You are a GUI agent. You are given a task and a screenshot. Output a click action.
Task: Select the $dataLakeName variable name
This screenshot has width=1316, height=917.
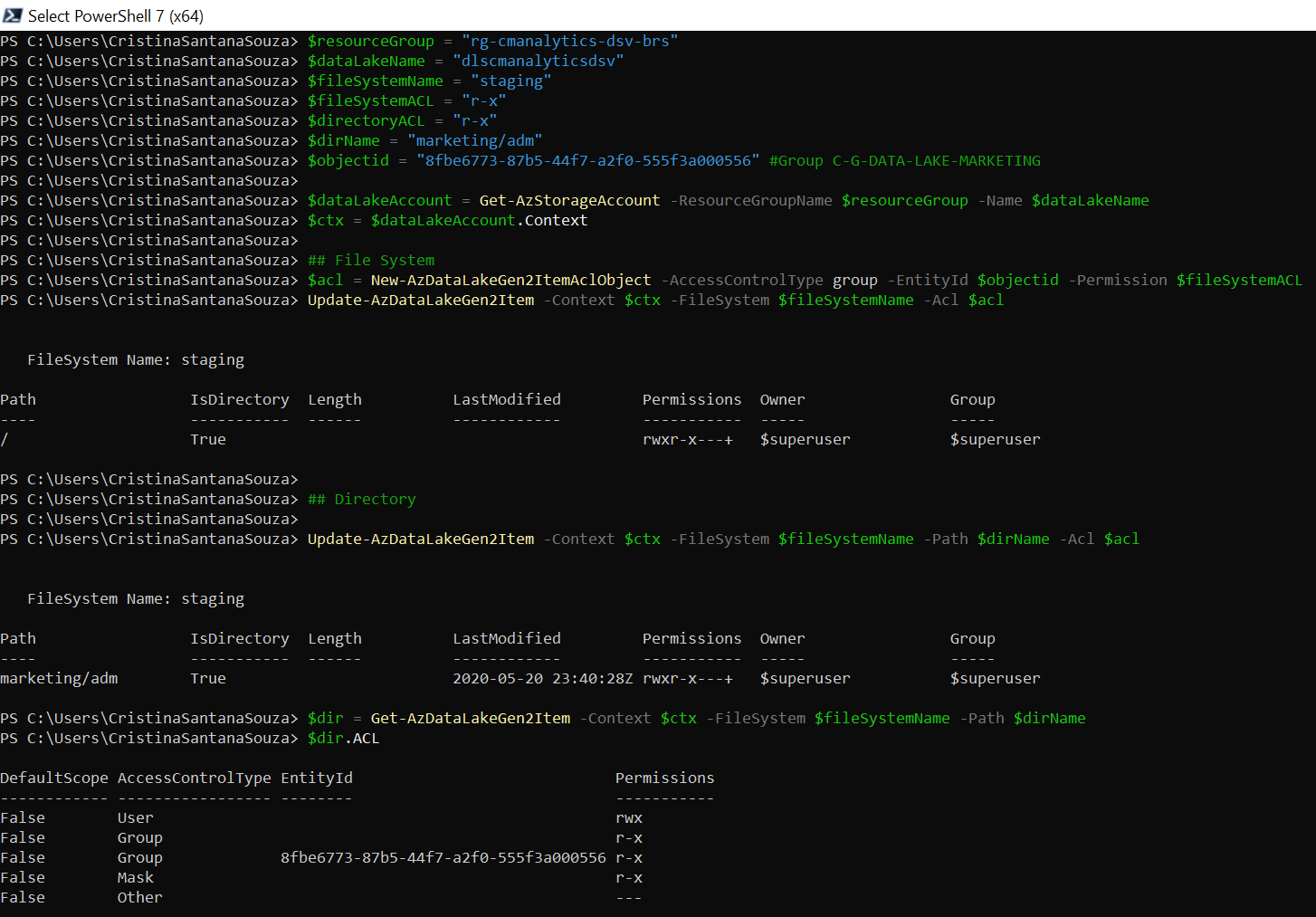366,61
